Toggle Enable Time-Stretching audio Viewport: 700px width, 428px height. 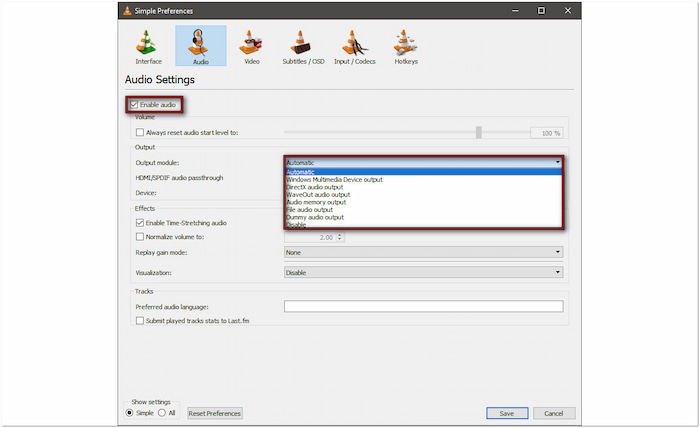pyautogui.click(x=140, y=223)
